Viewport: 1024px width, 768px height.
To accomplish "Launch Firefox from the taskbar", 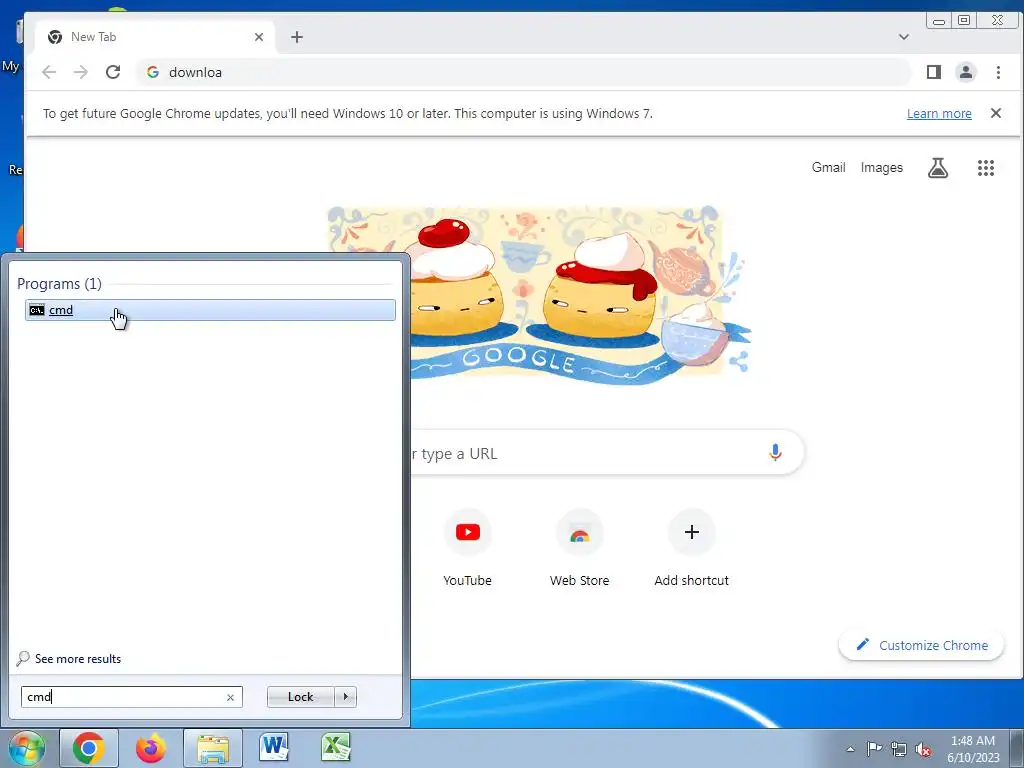I will coord(151,748).
